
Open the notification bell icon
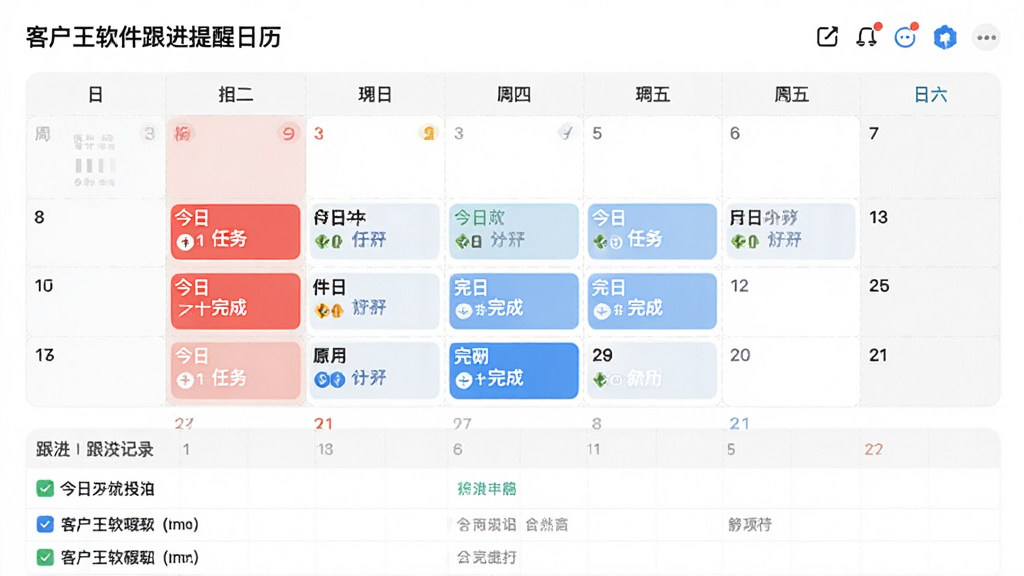(867, 37)
